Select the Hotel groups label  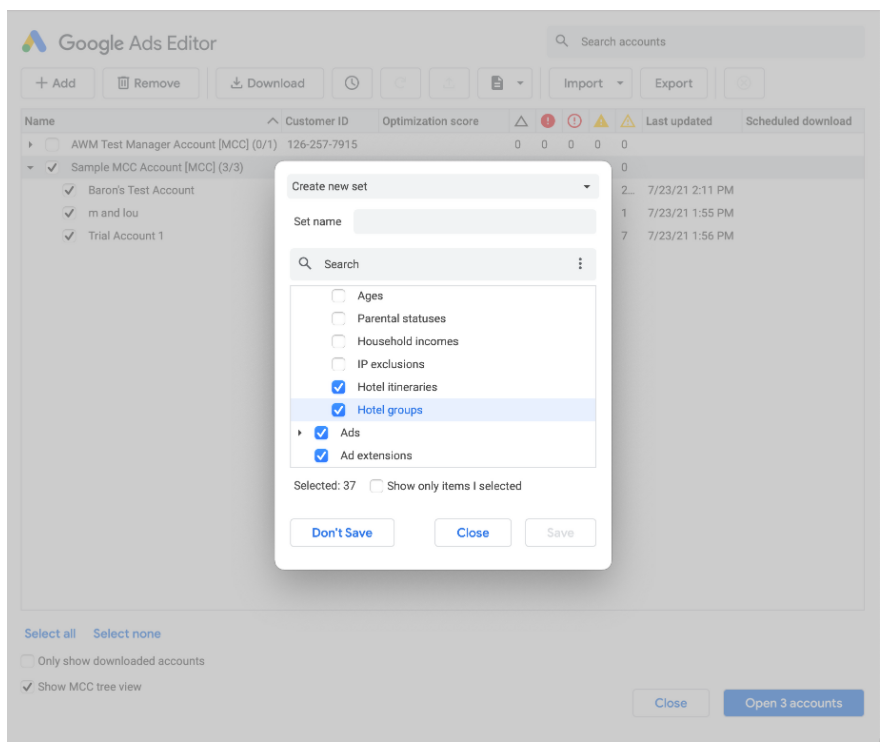[390, 410]
